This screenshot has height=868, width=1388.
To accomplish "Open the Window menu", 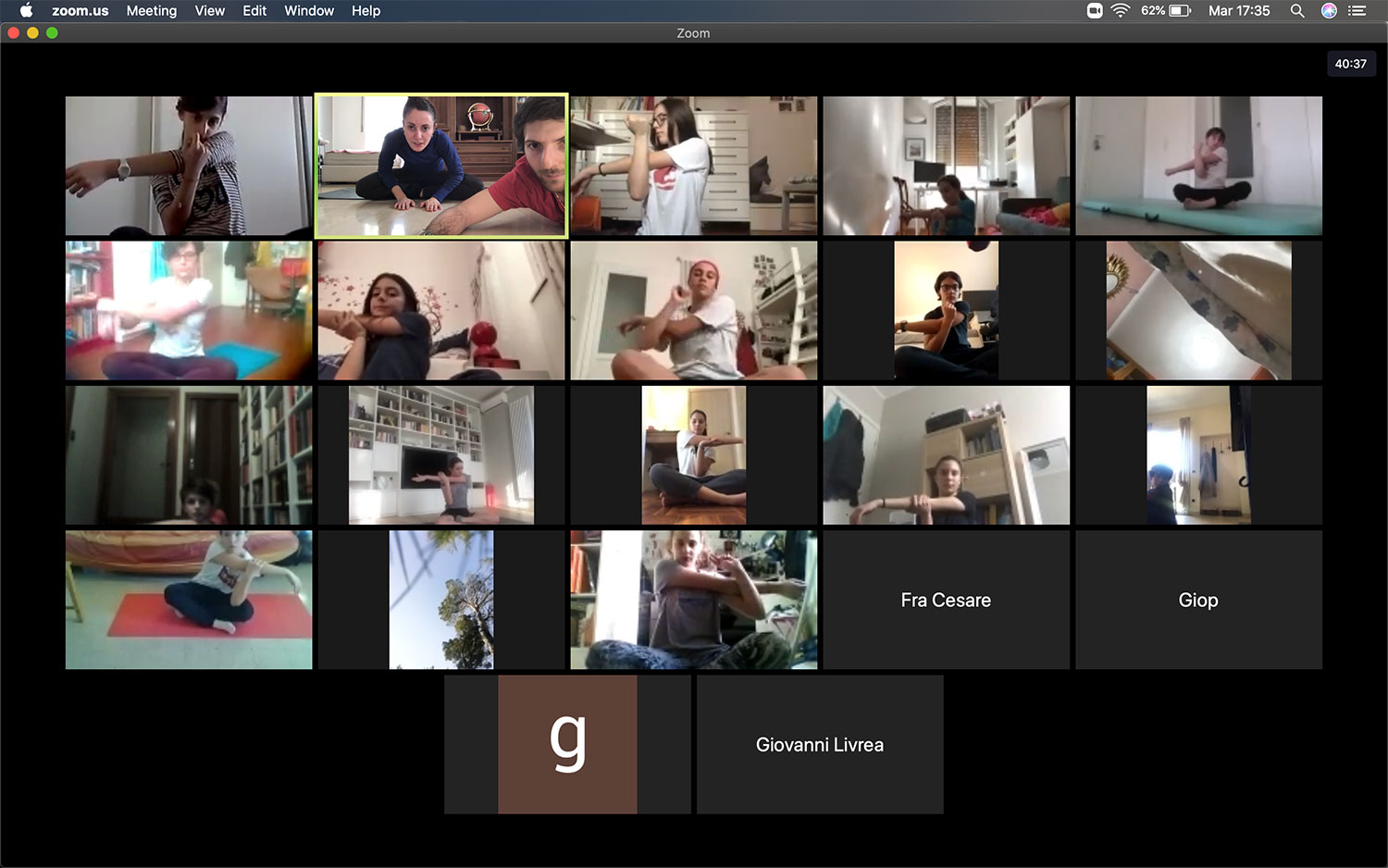I will (309, 10).
